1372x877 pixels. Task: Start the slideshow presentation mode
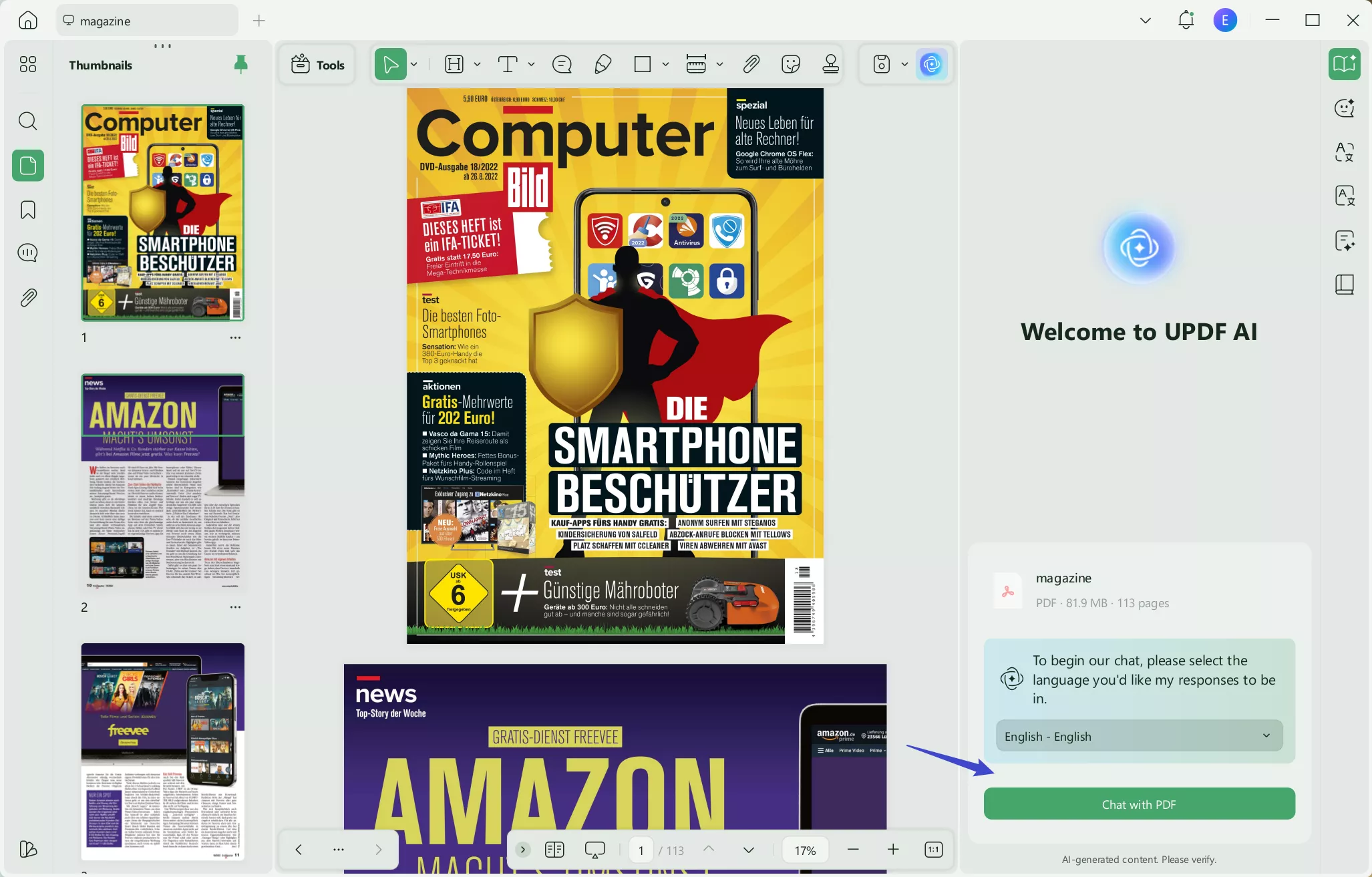(x=594, y=850)
